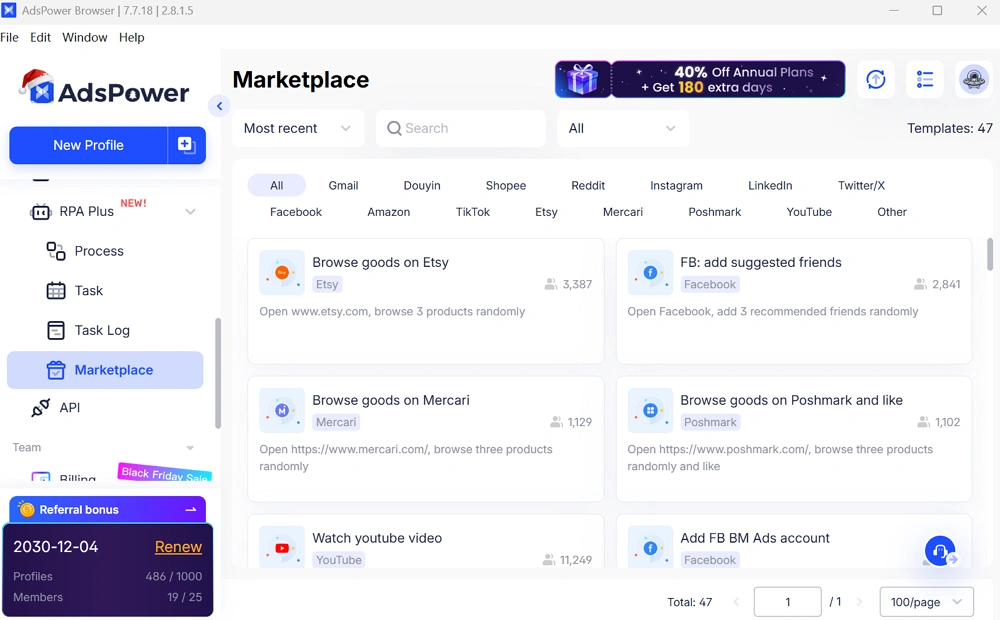1000x620 pixels.
Task: Select RPA Plus in the sidebar
Action: [x=90, y=211]
